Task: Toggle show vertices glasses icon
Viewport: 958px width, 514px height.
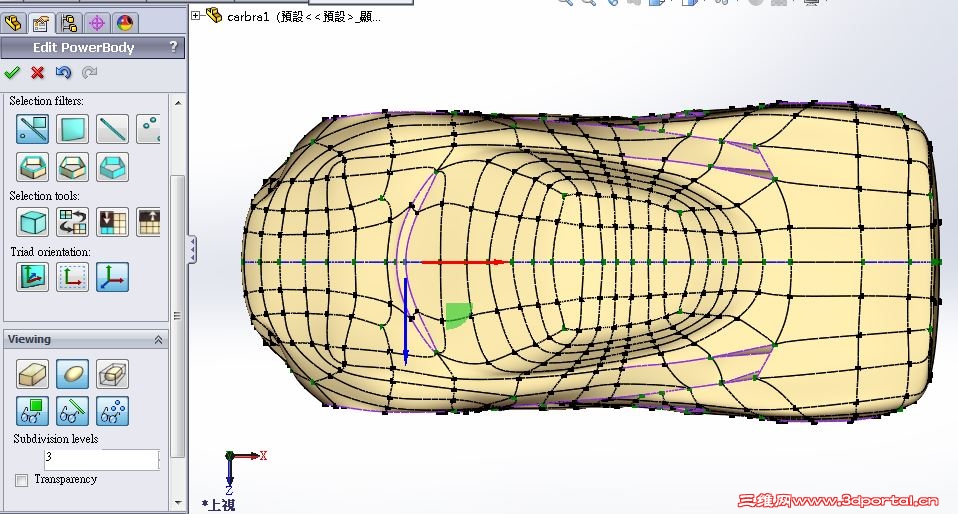Action: coord(112,411)
